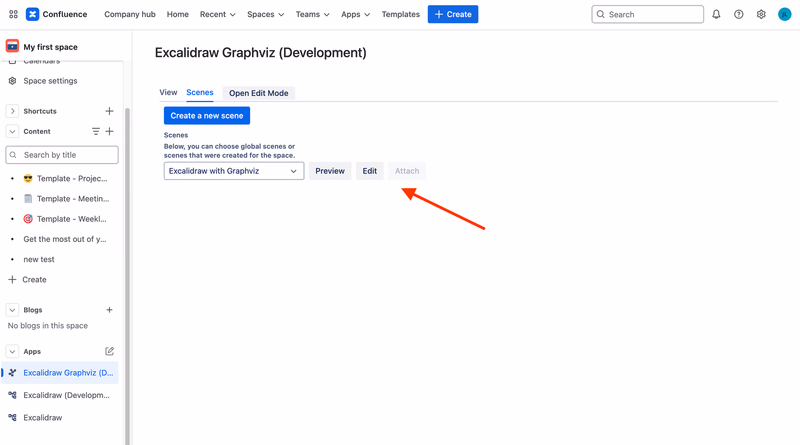Click the Preview button
This screenshot has width=800, height=445.
pyautogui.click(x=330, y=171)
